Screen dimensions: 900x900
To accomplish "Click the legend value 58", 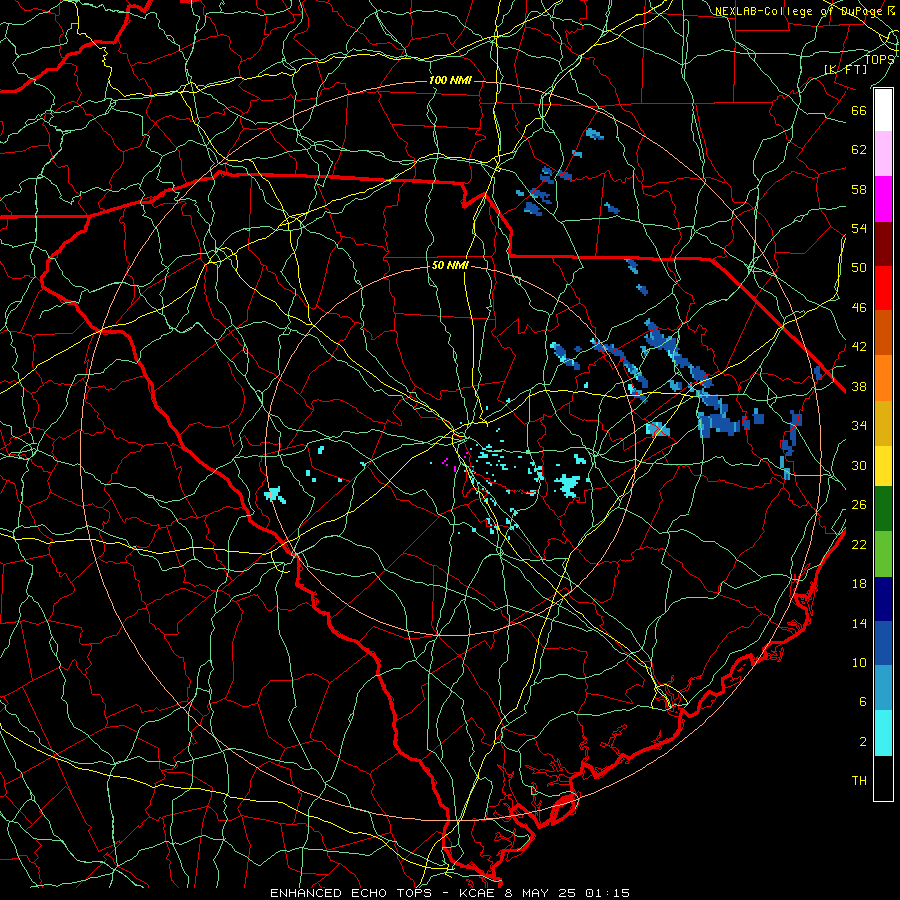I will coord(859,189).
